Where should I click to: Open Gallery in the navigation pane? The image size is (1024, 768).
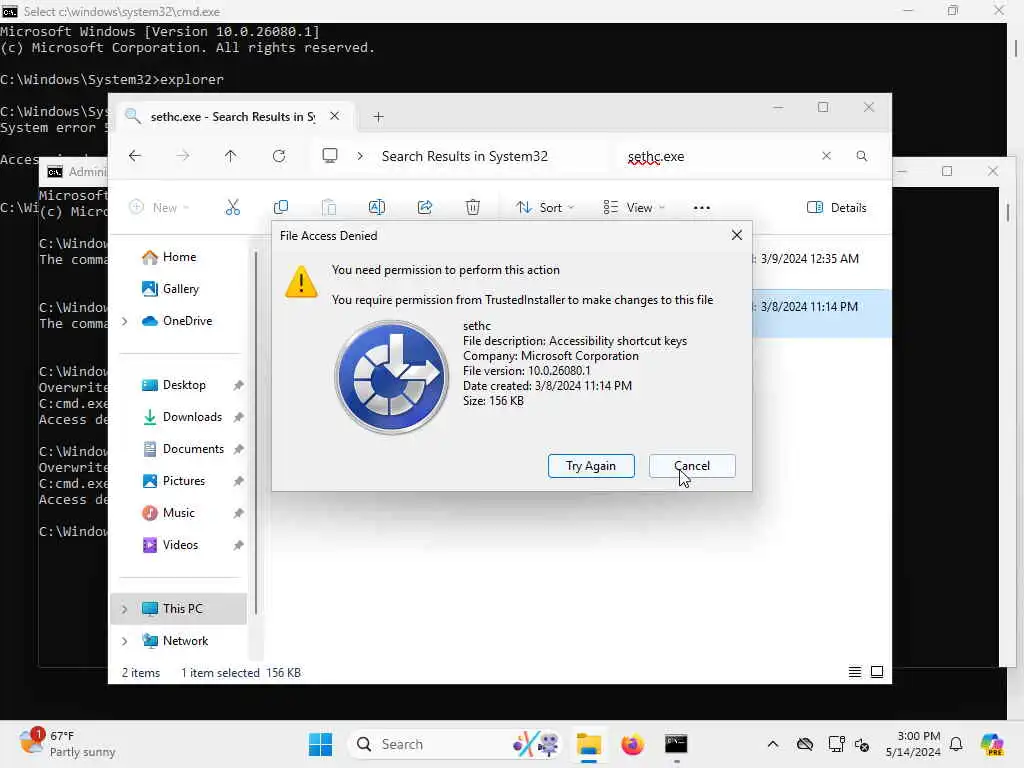point(180,289)
